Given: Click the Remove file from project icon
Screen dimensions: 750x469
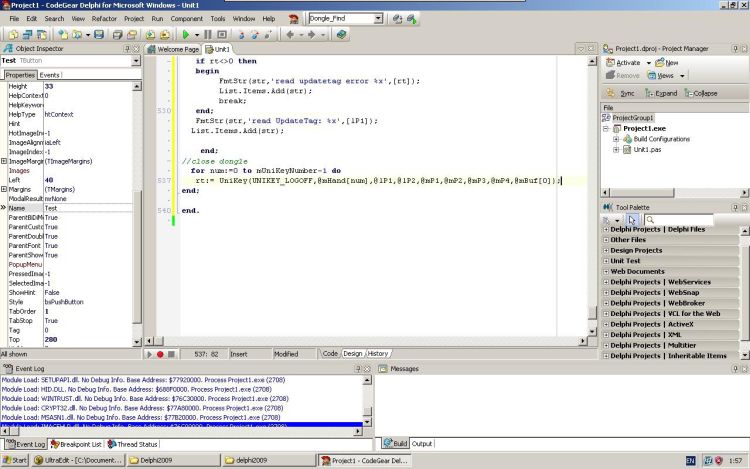Looking at the screenshot, I should 165,34.
